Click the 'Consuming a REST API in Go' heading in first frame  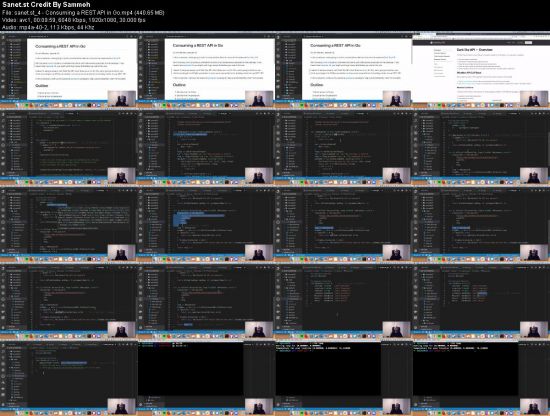[60, 46]
